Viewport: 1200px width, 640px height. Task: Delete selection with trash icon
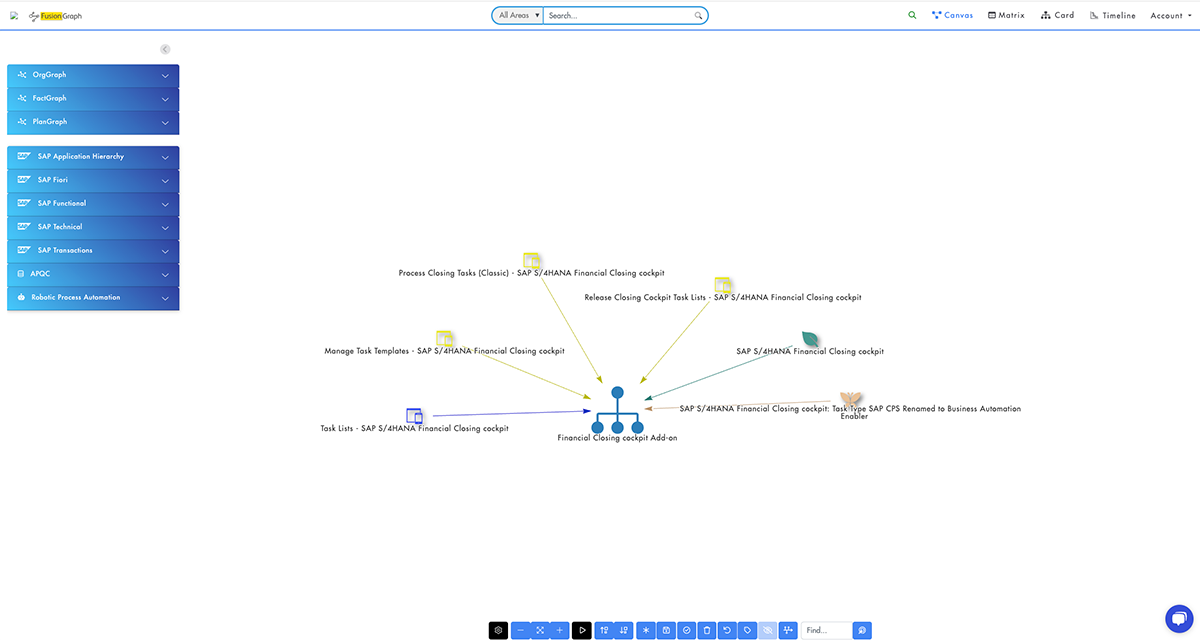pos(707,630)
